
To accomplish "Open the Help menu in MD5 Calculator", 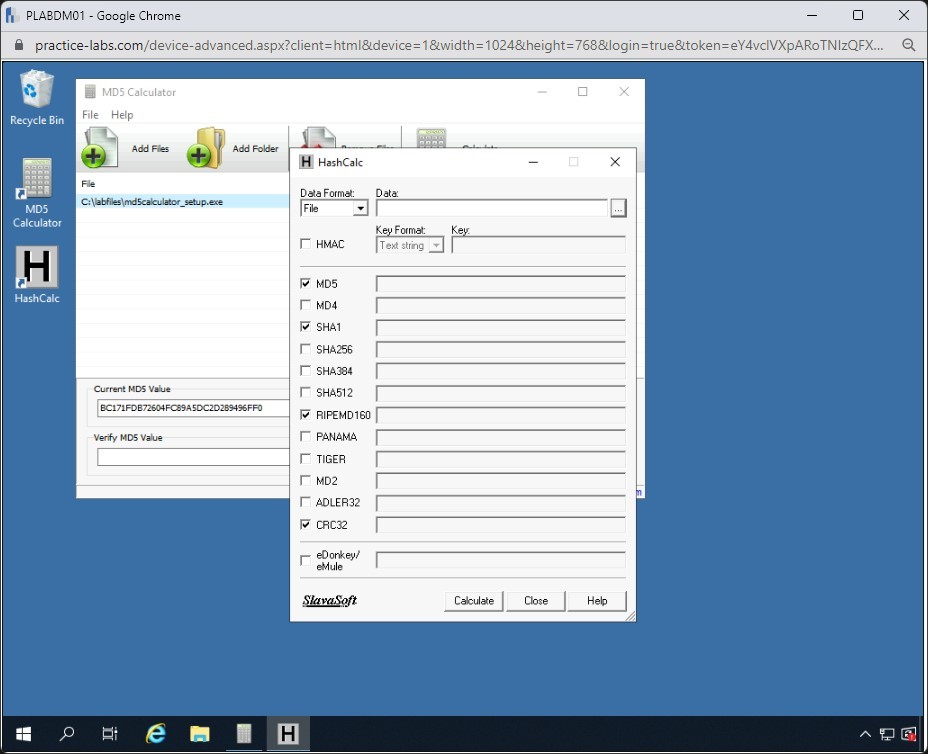I will pos(122,115).
